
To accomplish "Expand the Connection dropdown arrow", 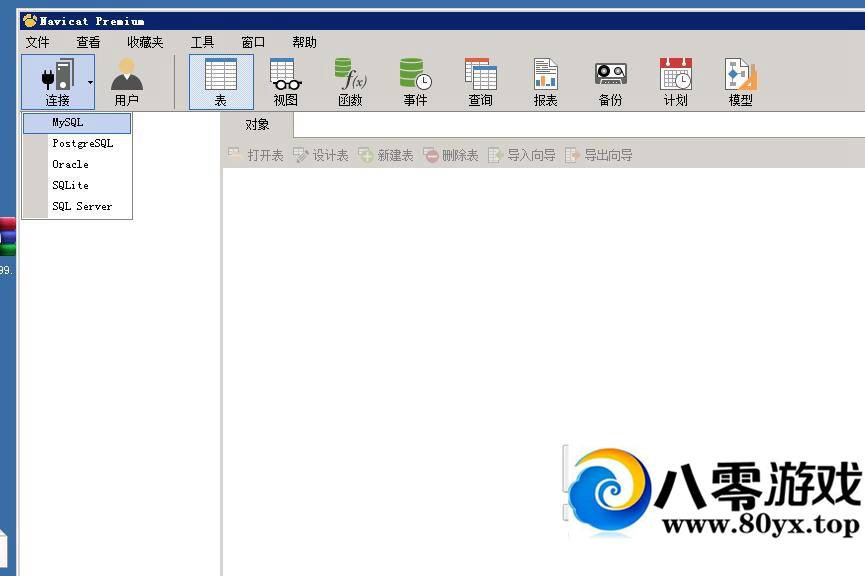I will (90, 83).
